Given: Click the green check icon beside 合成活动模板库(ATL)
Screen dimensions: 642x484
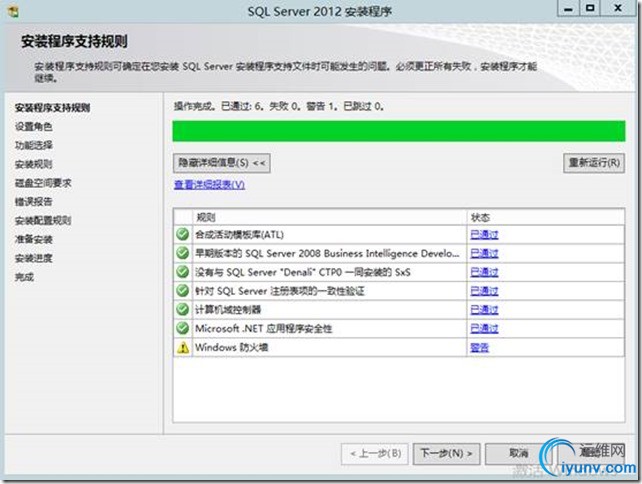Looking at the screenshot, I should (183, 234).
